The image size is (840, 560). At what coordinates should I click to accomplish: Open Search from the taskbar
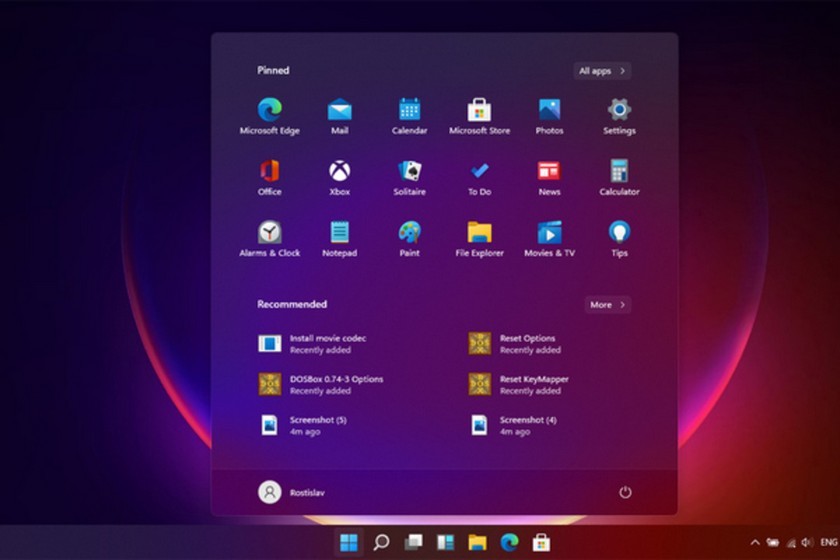click(381, 542)
